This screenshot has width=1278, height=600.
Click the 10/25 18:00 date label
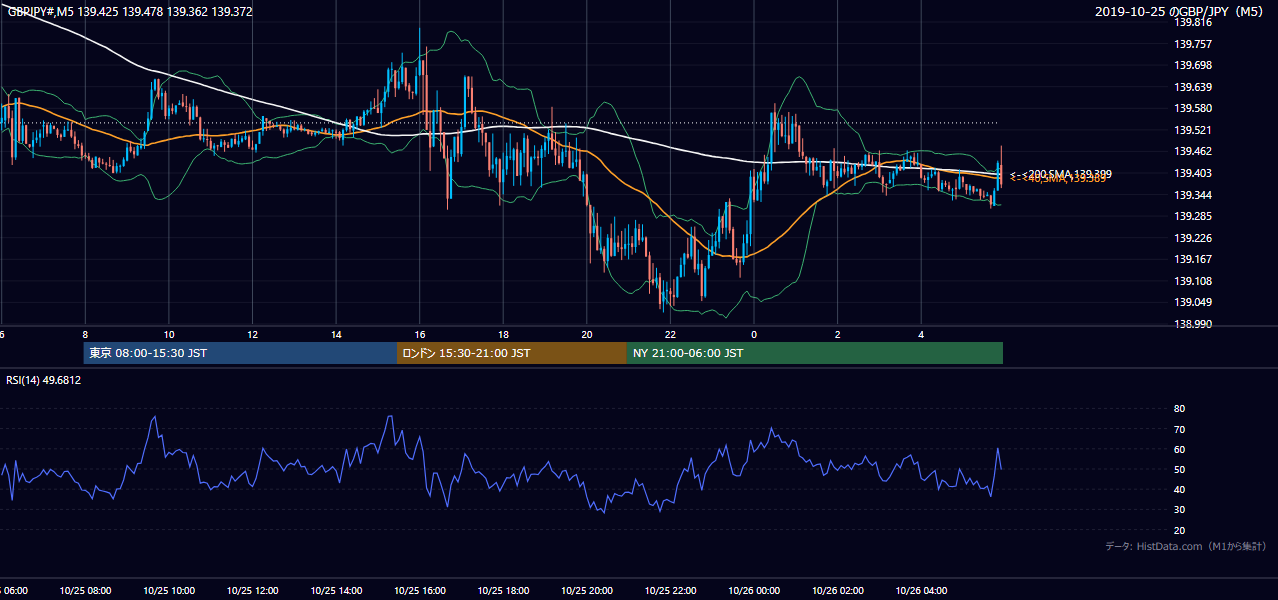click(x=503, y=590)
